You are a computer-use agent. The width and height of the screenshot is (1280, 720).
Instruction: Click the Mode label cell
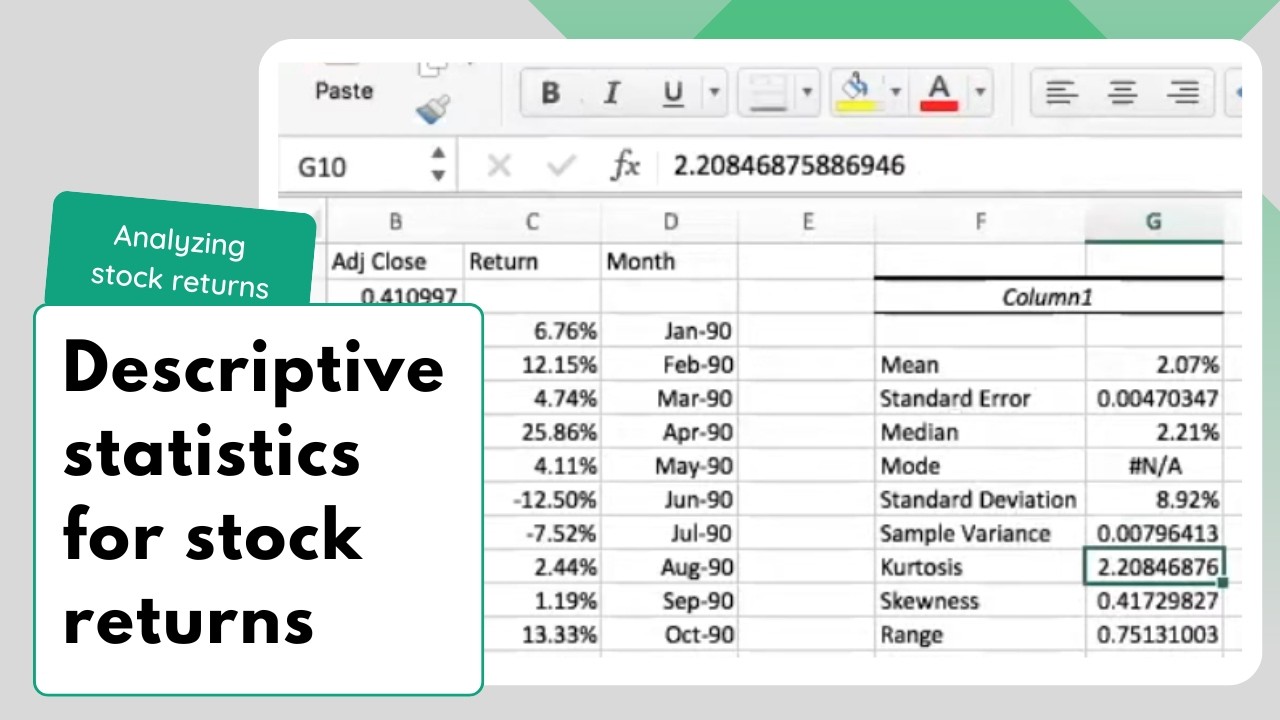coord(980,466)
